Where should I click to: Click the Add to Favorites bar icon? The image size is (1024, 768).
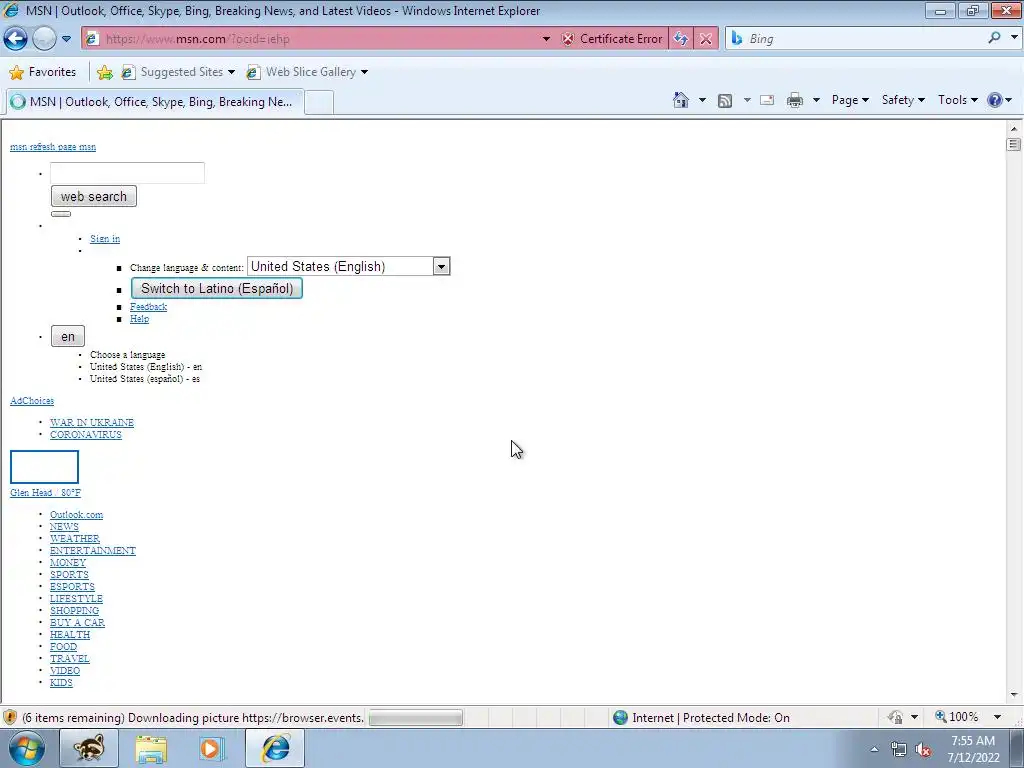[104, 72]
